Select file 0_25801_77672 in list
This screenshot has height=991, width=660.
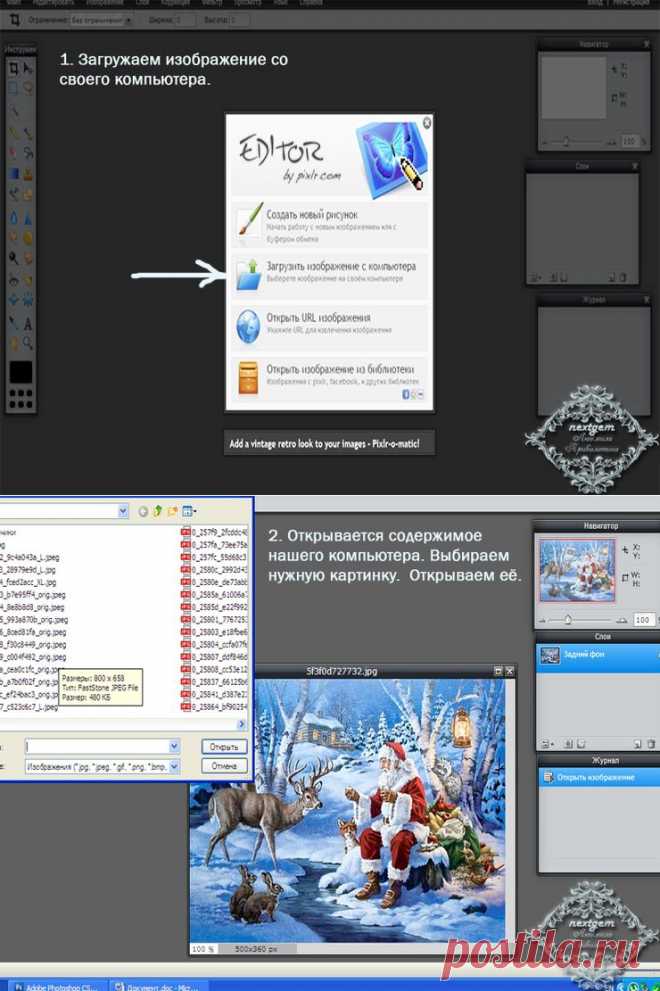pos(214,619)
